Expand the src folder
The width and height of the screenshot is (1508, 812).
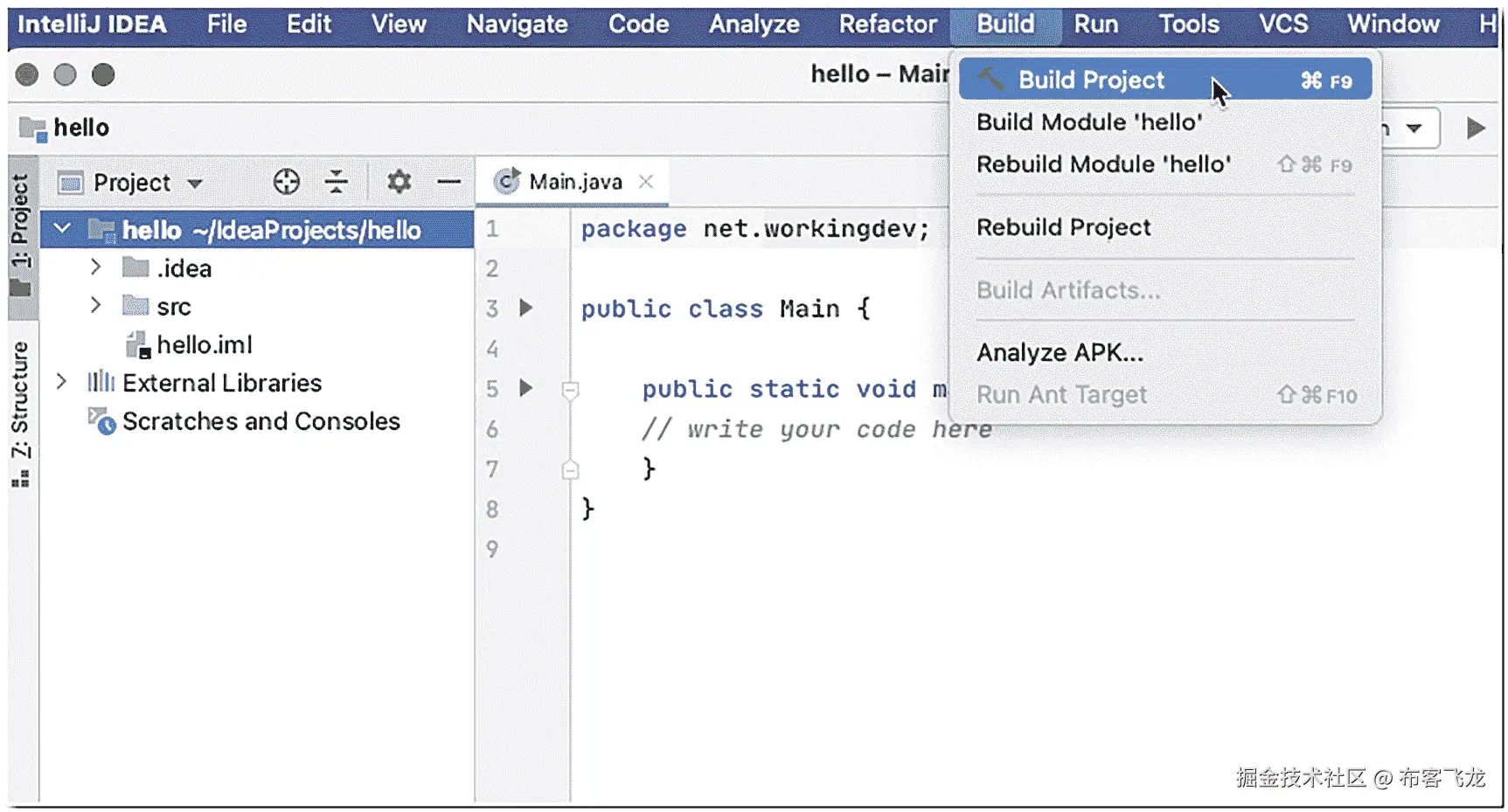pyautogui.click(x=96, y=306)
